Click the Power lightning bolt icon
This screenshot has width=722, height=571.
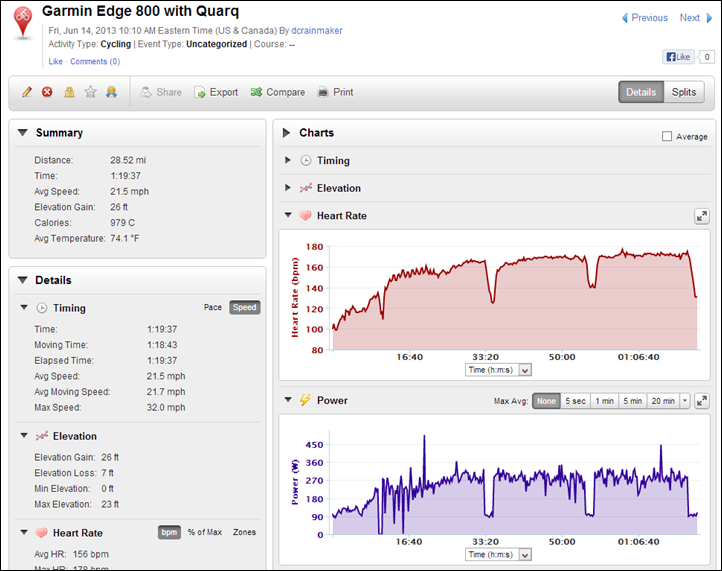pos(305,400)
